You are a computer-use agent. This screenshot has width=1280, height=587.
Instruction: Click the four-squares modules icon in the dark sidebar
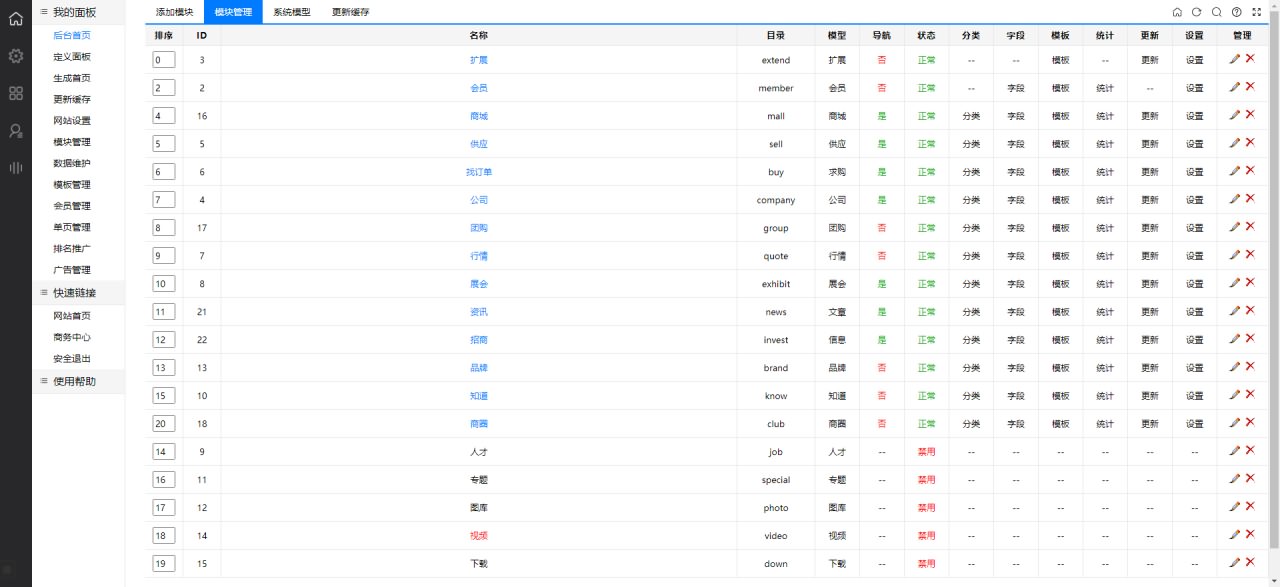point(15,93)
